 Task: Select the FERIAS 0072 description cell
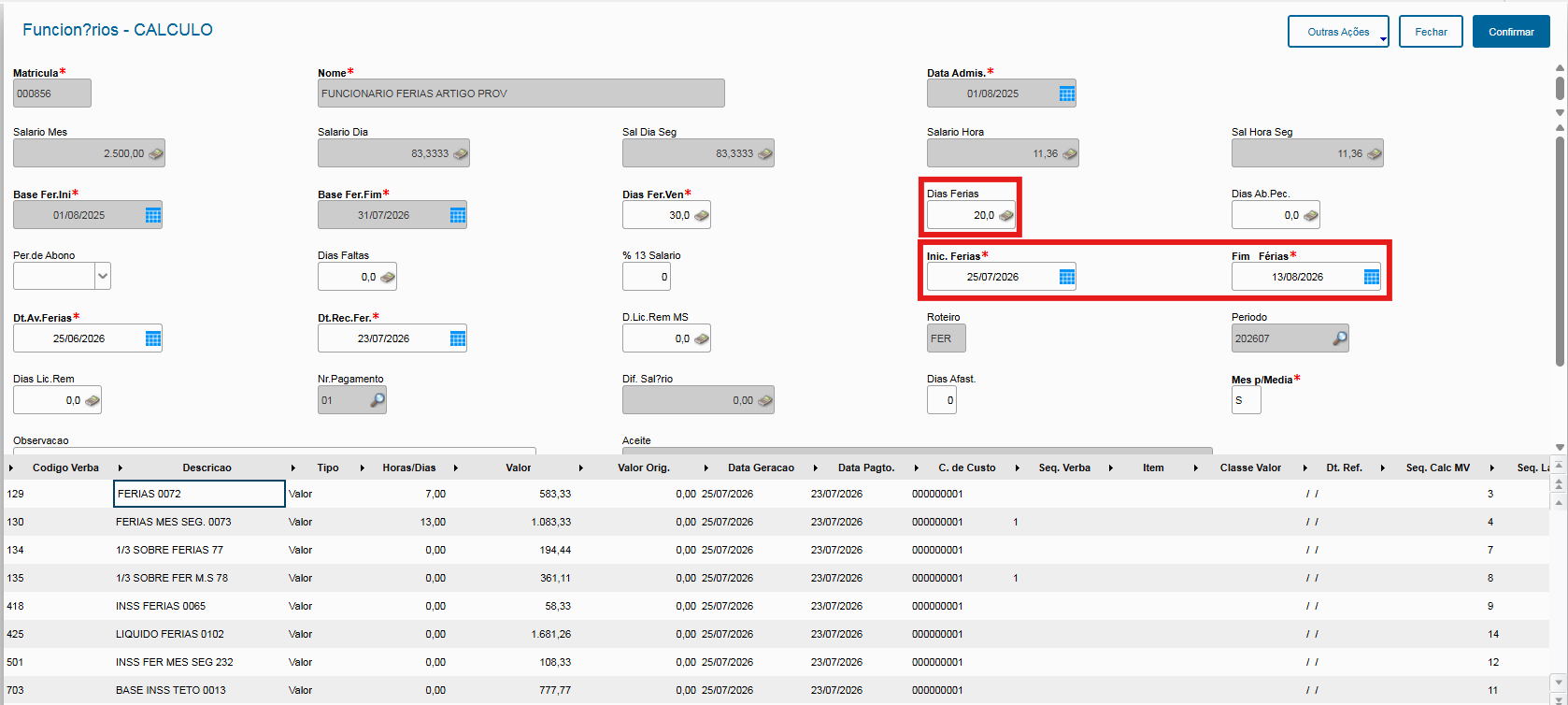pyautogui.click(x=199, y=494)
